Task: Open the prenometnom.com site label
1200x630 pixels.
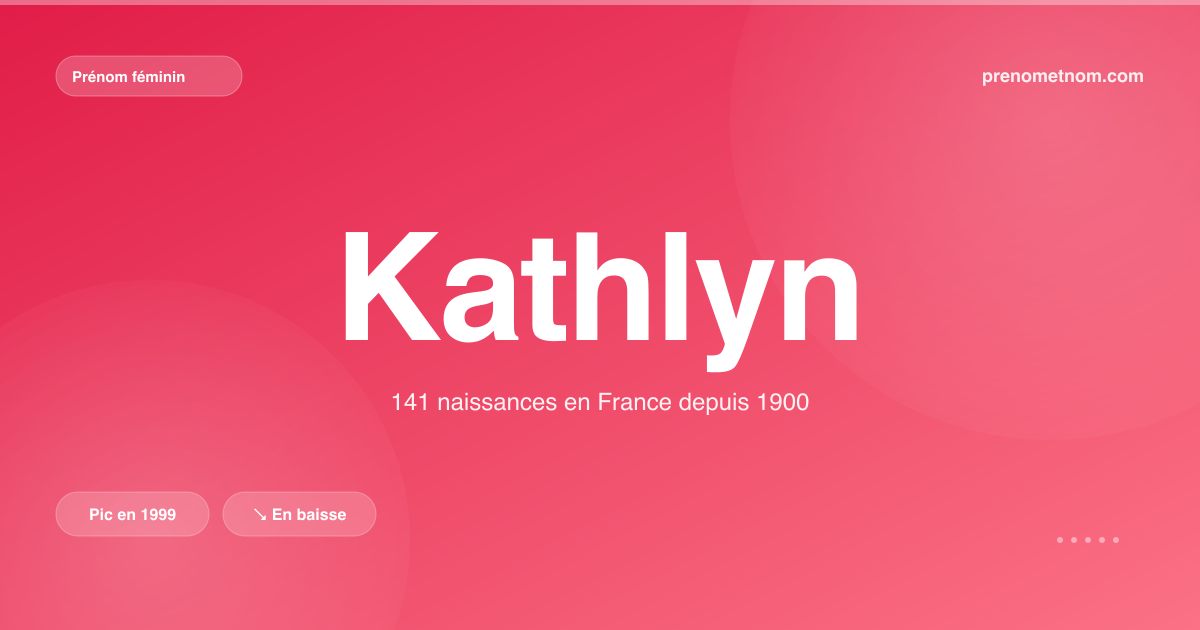Action: [1063, 76]
